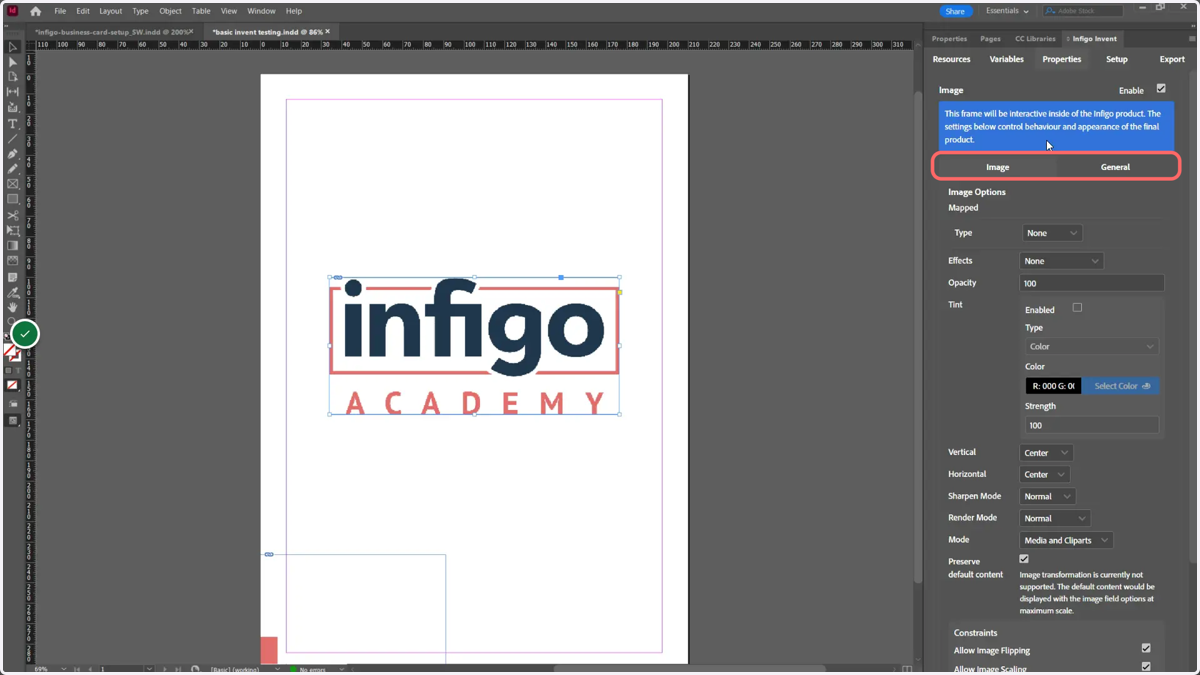Select the Eyedropper tool
The width and height of the screenshot is (1200, 675).
pos(13,293)
